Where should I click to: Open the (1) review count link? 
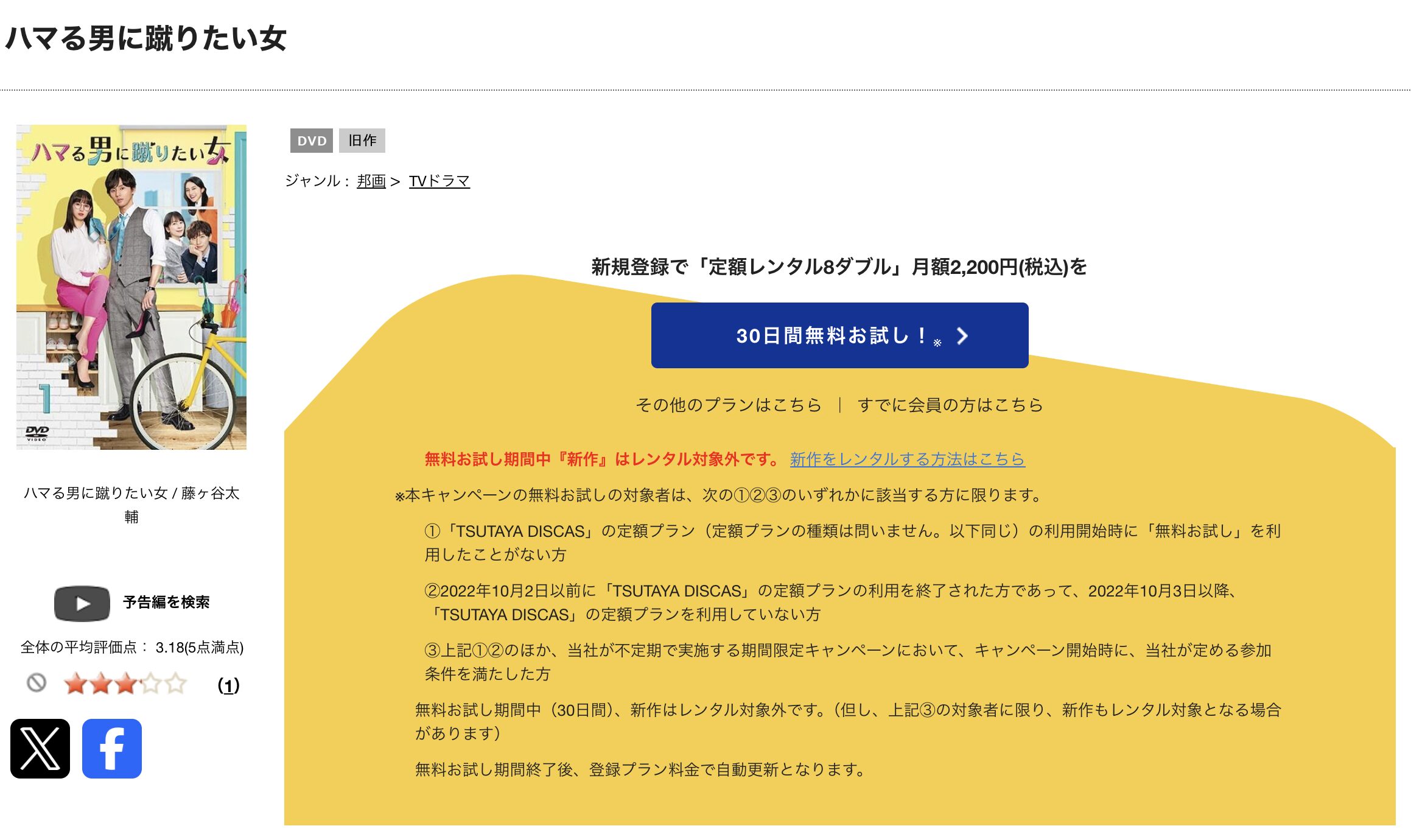pos(229,686)
